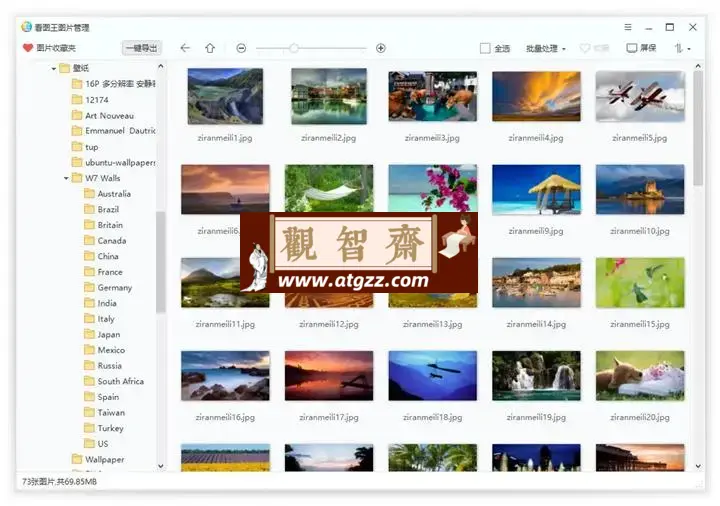Go up one folder level
This screenshot has width=720, height=506.
(210, 48)
